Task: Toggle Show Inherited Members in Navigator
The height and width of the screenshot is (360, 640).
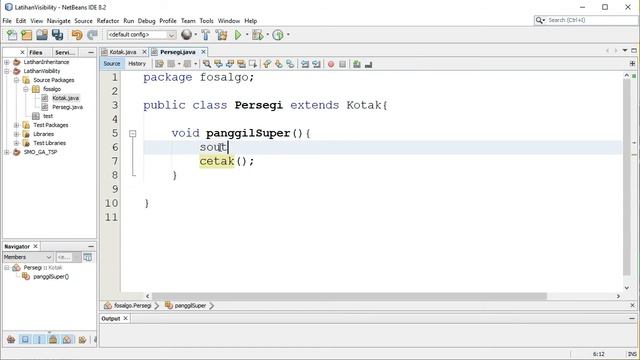Action: pos(11,340)
